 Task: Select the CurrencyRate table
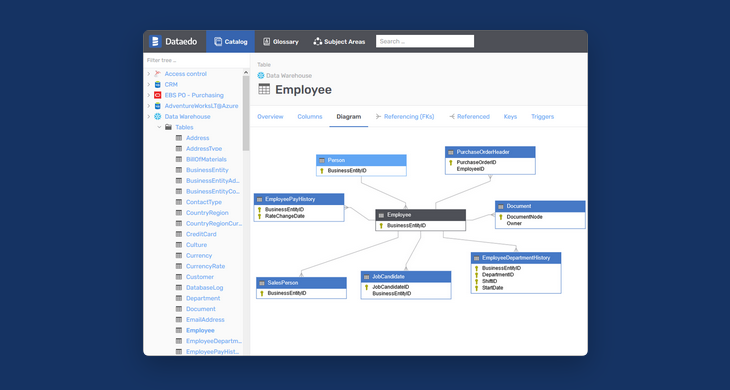click(205, 266)
